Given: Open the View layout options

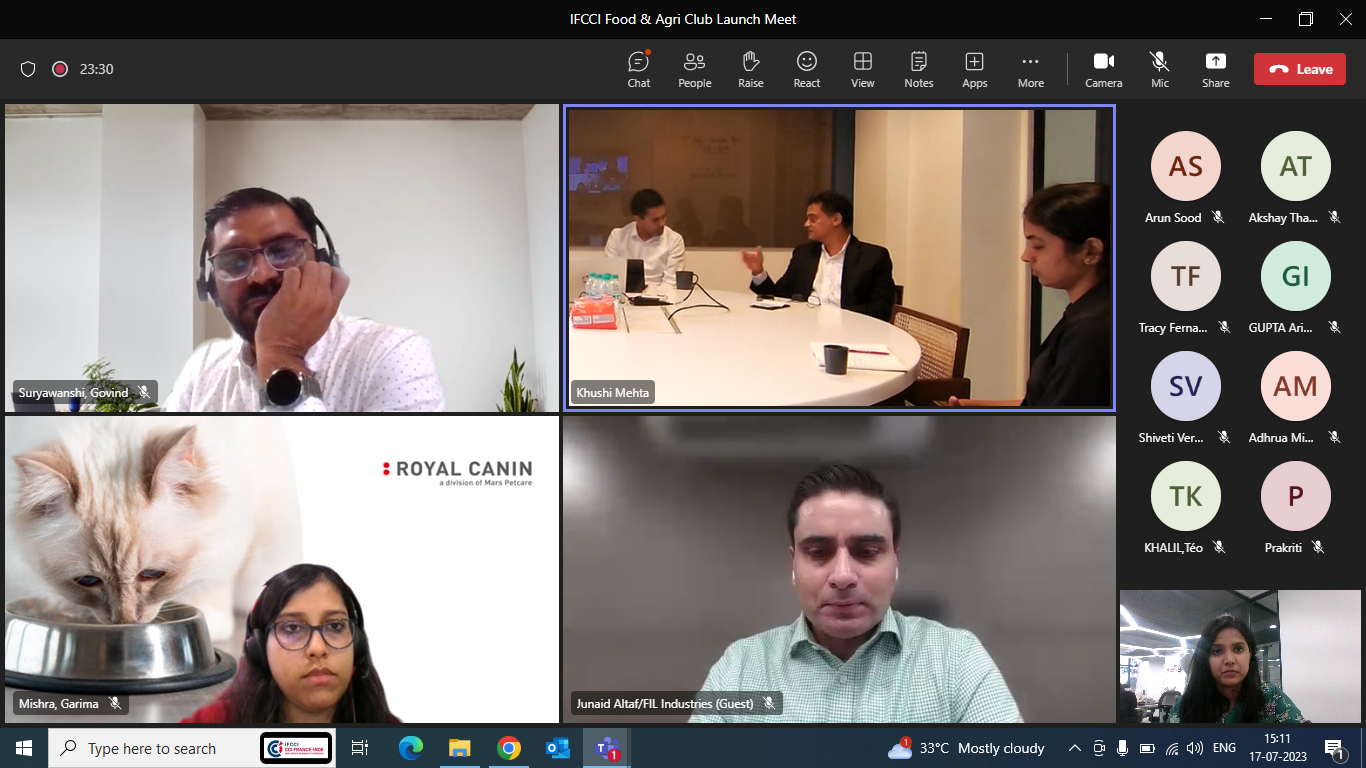Looking at the screenshot, I should [862, 69].
